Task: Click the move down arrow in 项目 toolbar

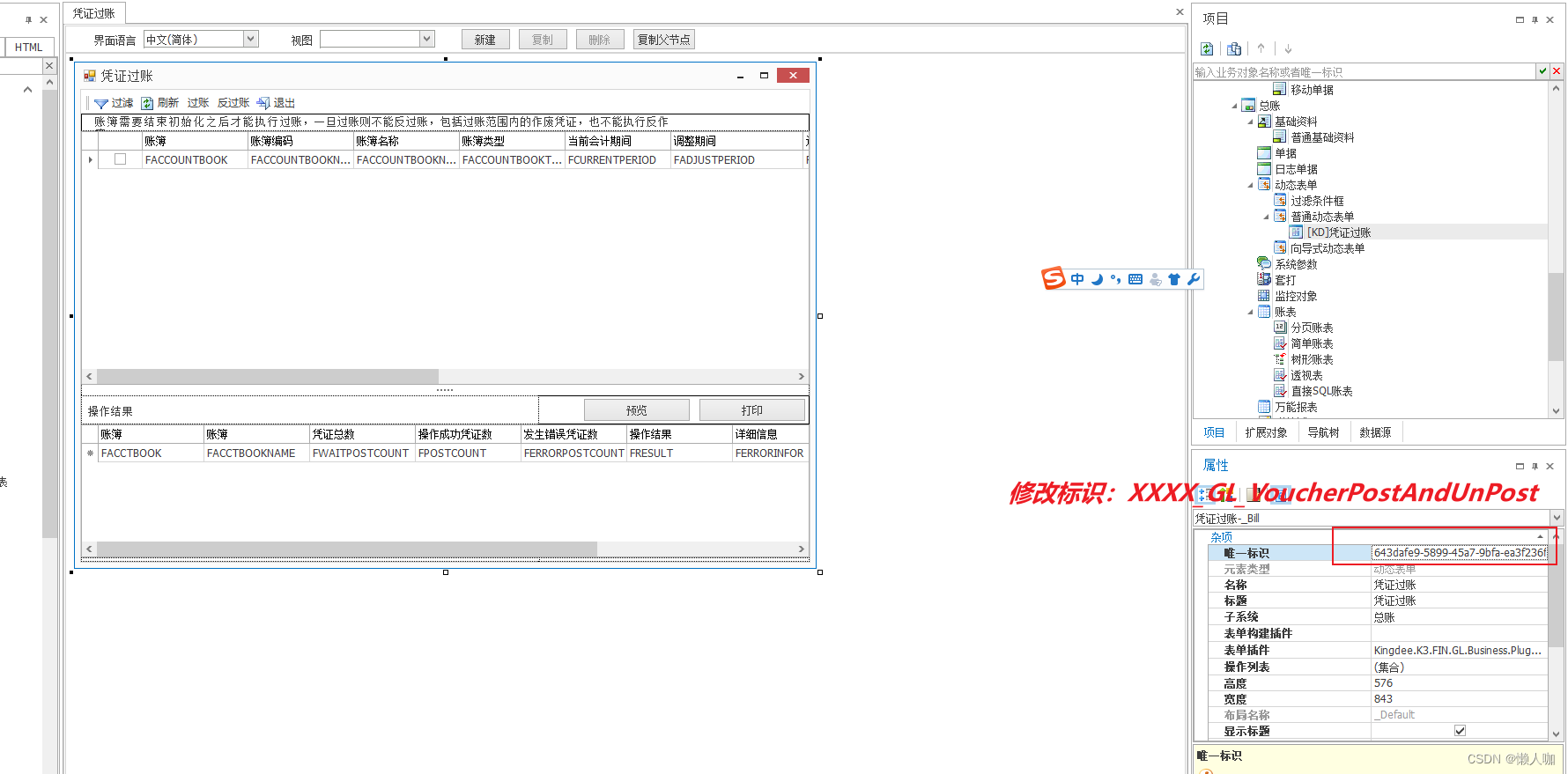Action: [x=1288, y=48]
